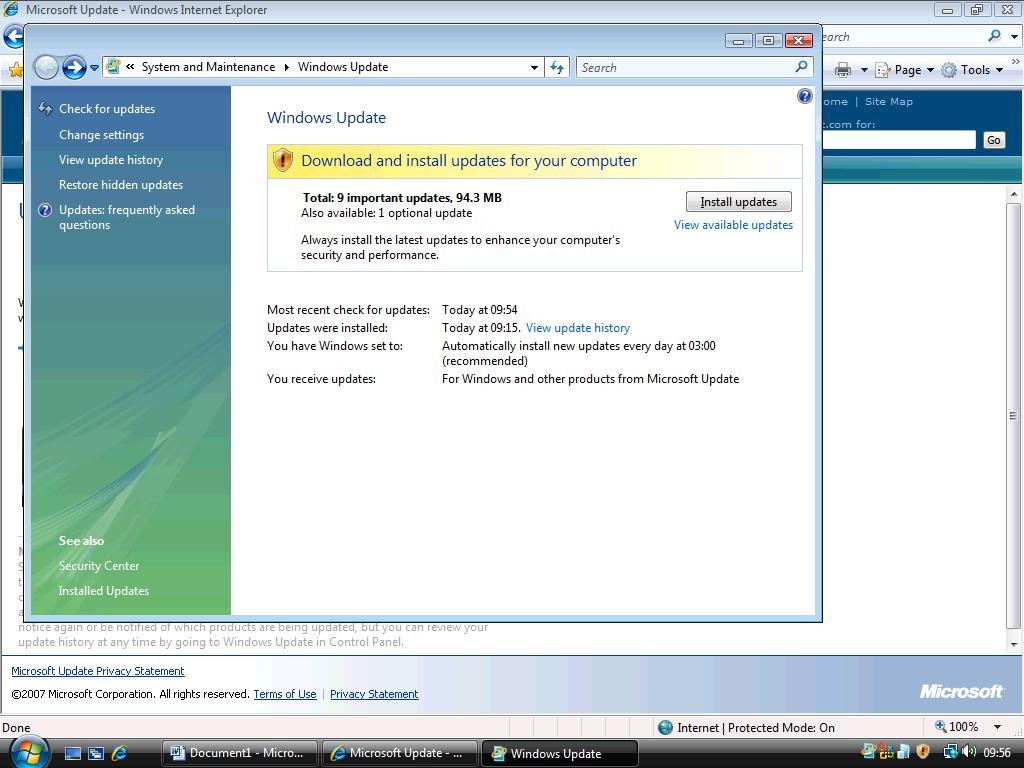The width and height of the screenshot is (1024, 768).
Task: Click the network tray icon
Action: coord(950,752)
